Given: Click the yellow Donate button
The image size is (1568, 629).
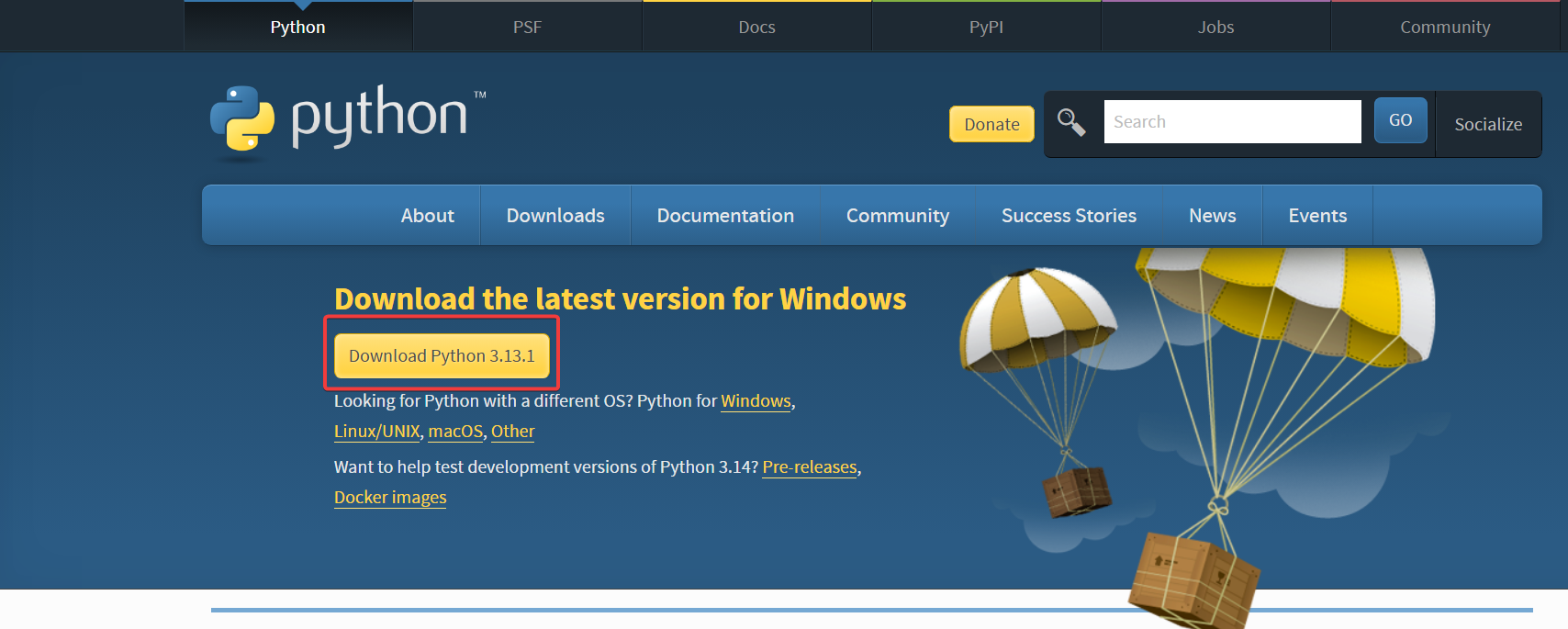Looking at the screenshot, I should click(x=991, y=124).
